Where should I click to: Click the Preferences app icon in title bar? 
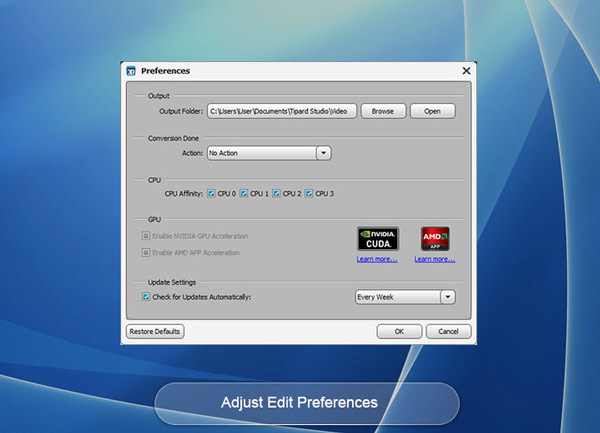[131, 71]
